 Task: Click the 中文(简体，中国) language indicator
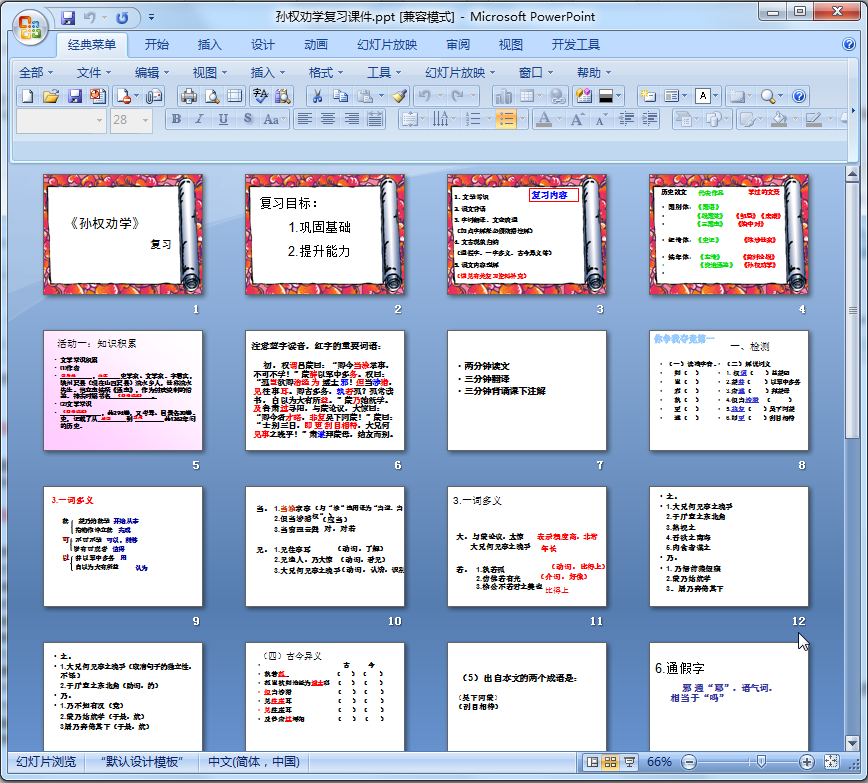point(254,762)
